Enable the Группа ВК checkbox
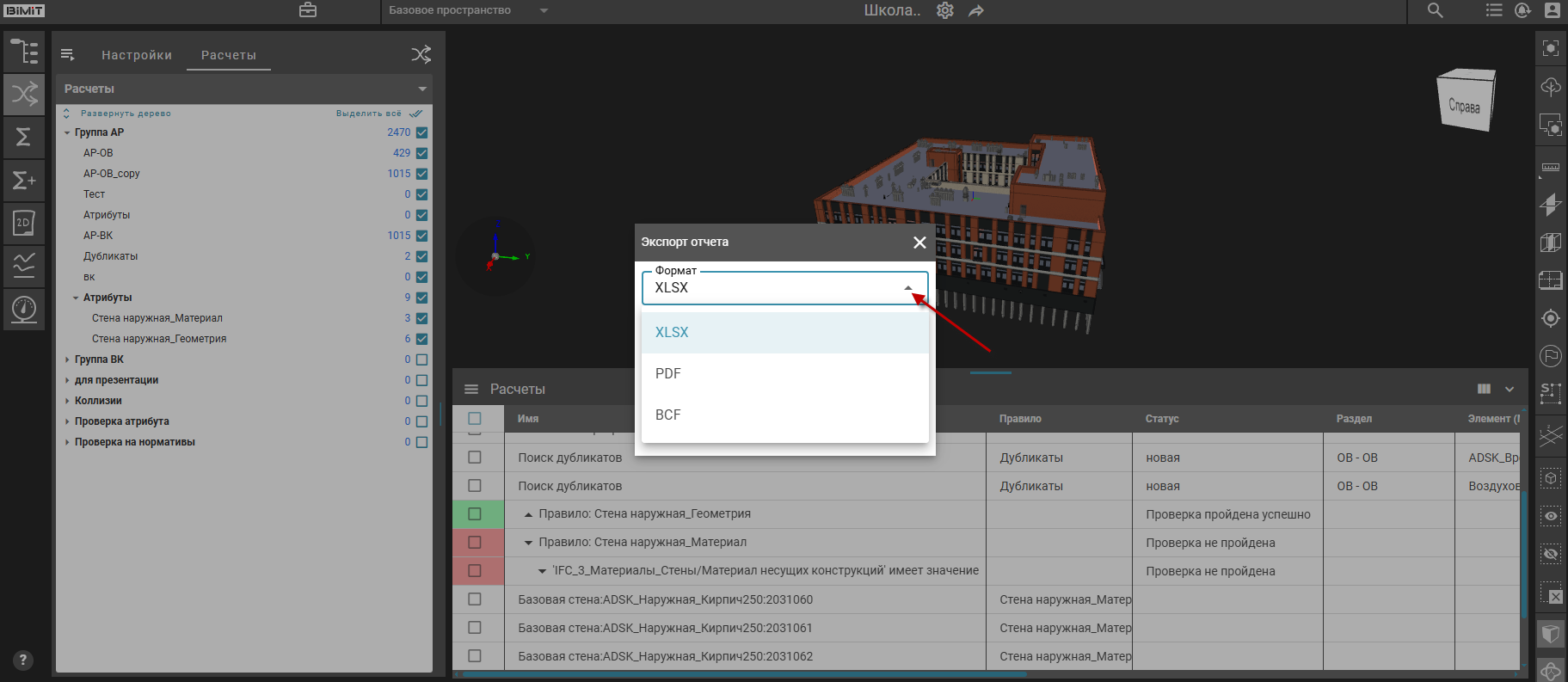This screenshot has width=1568, height=682. (421, 359)
